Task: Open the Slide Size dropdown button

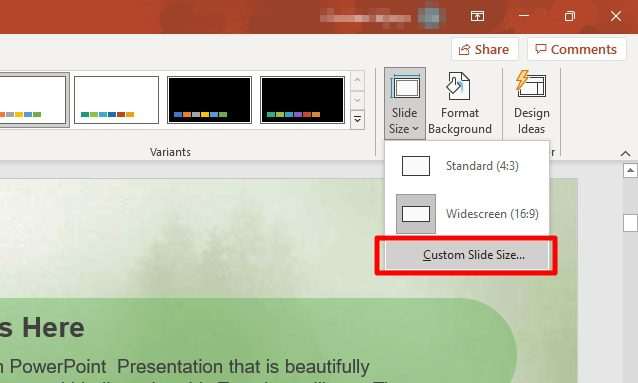Action: pos(404,103)
